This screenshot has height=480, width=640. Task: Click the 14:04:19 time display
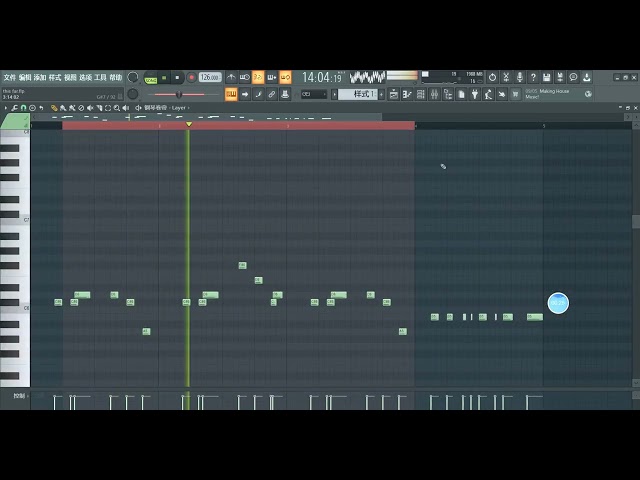click(322, 77)
